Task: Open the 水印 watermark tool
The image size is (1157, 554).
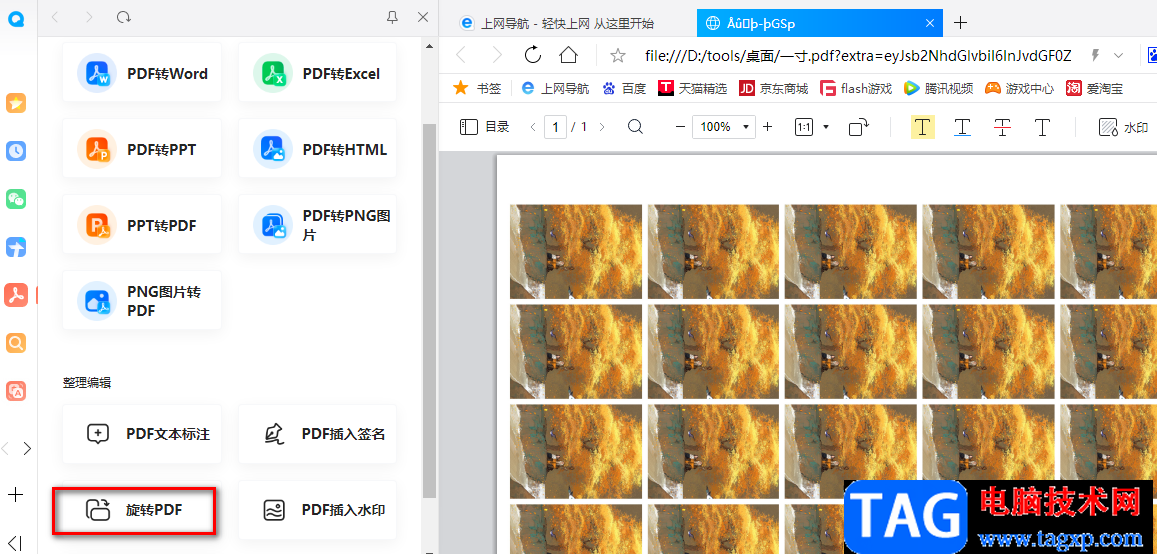Action: coord(1124,127)
